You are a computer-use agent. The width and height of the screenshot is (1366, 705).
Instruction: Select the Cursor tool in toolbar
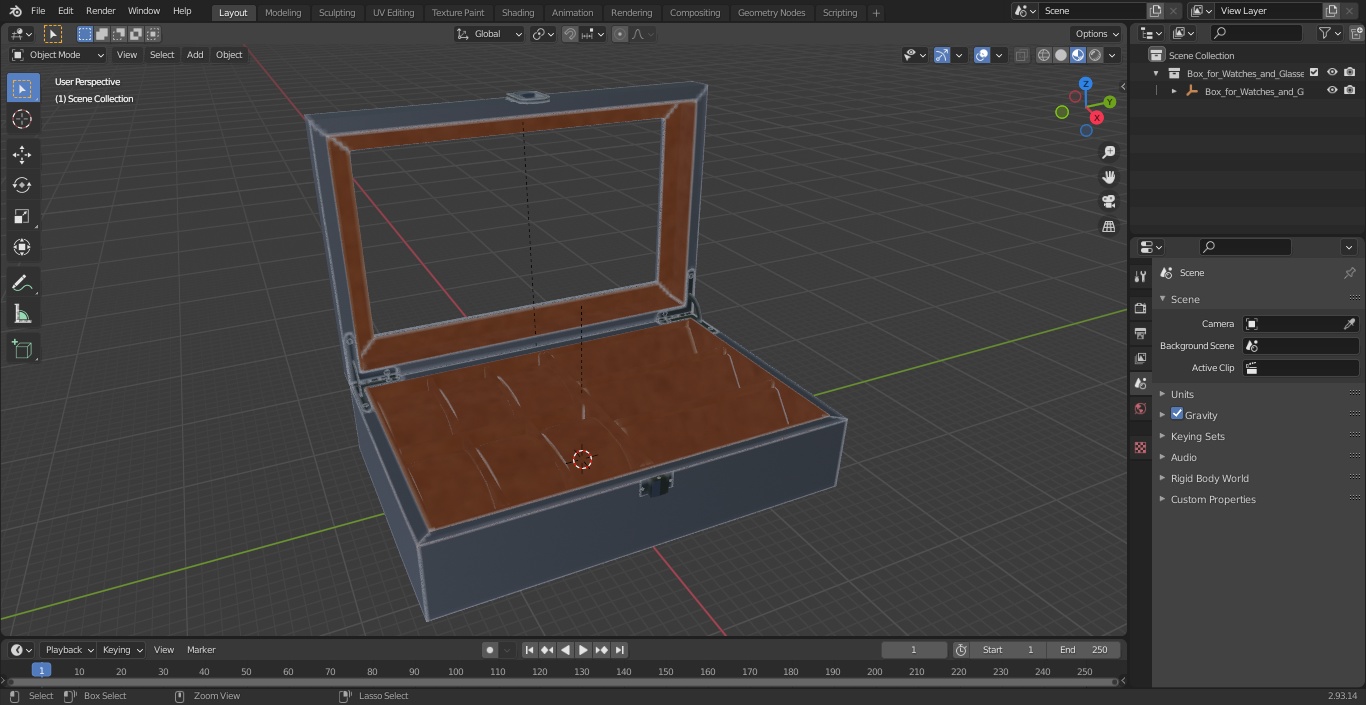coord(22,120)
